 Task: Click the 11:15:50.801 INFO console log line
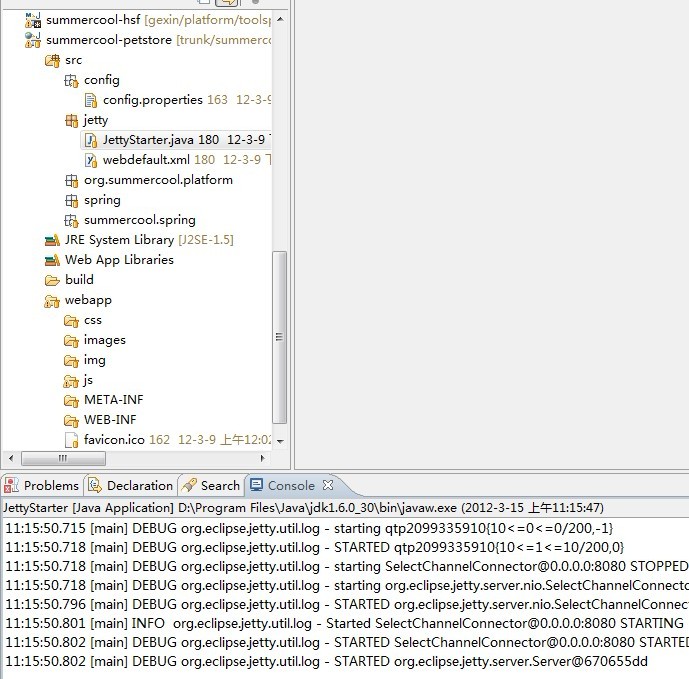(344, 623)
